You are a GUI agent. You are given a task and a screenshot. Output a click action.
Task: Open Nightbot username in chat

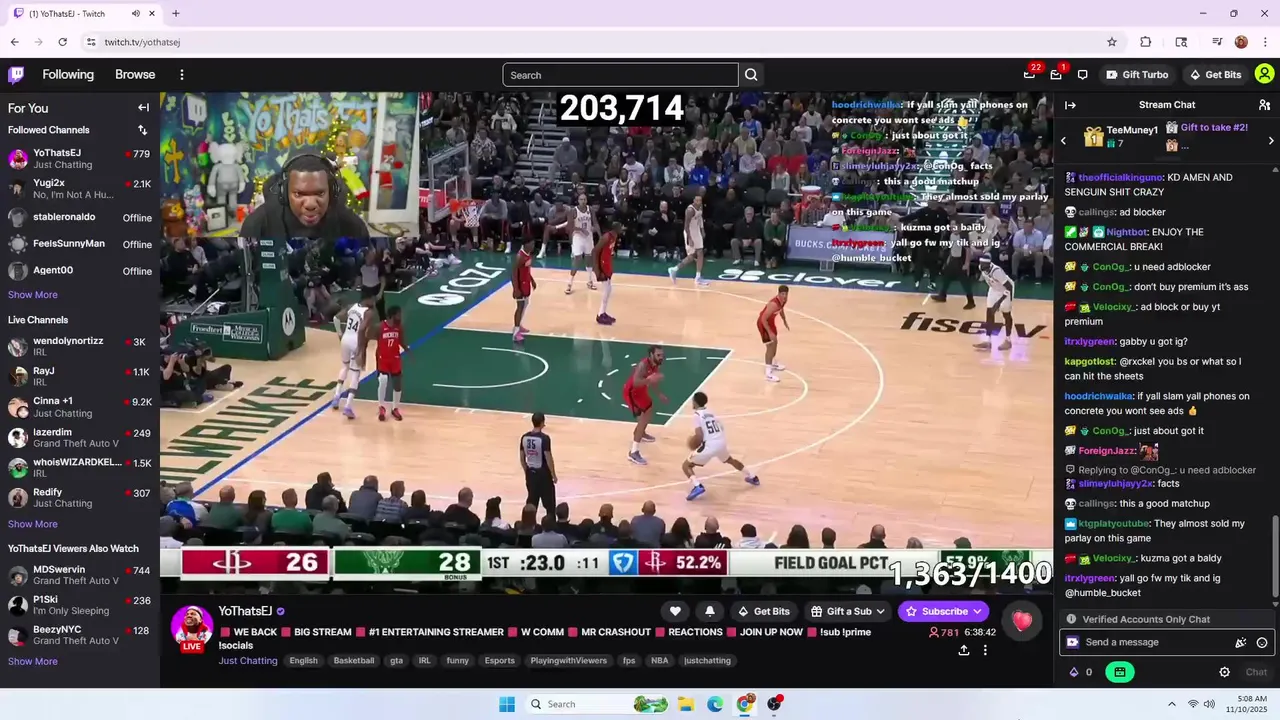[x=1126, y=232]
